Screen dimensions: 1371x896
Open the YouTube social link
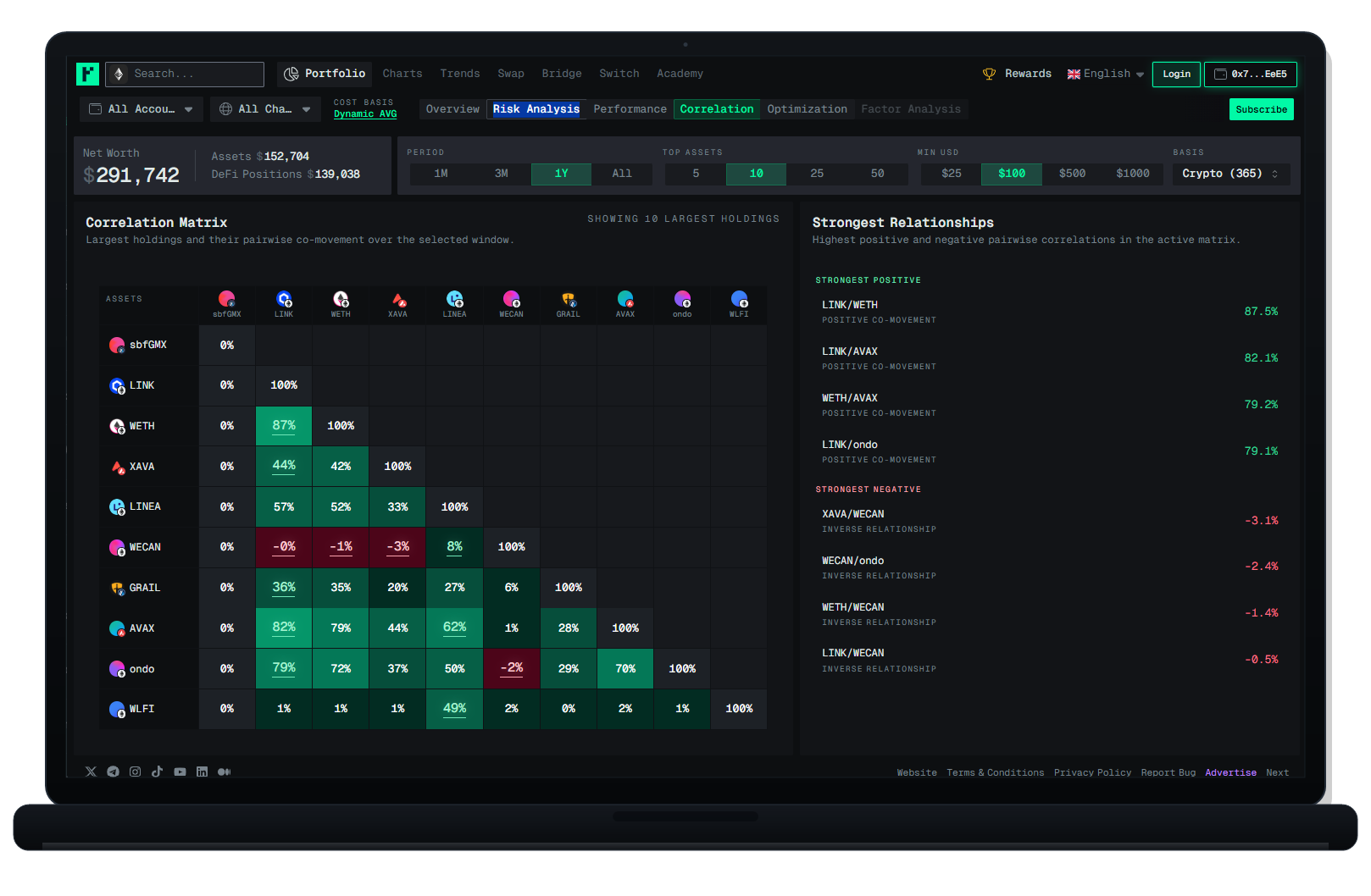pyautogui.click(x=180, y=772)
